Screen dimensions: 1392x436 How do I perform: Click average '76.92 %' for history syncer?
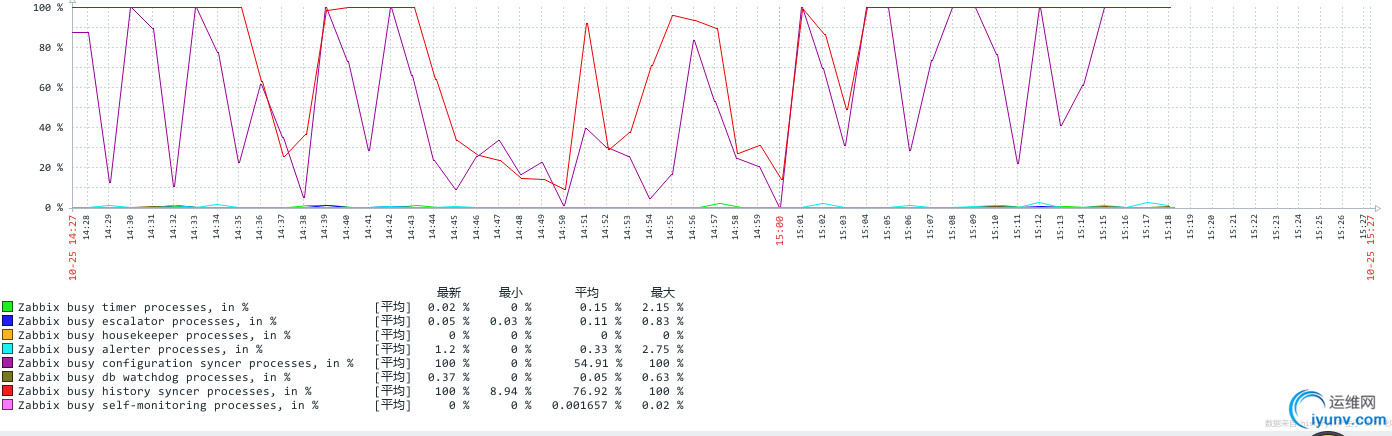click(x=597, y=391)
